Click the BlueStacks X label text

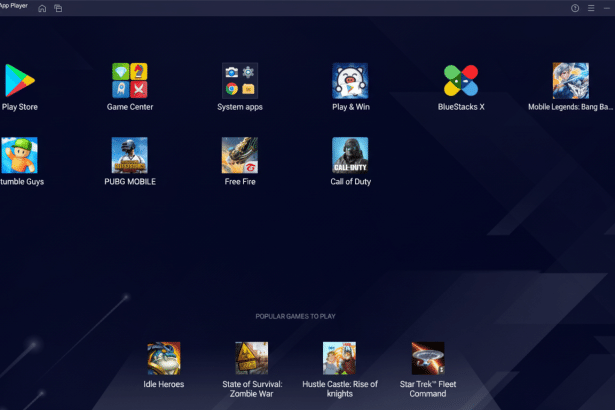pos(461,107)
